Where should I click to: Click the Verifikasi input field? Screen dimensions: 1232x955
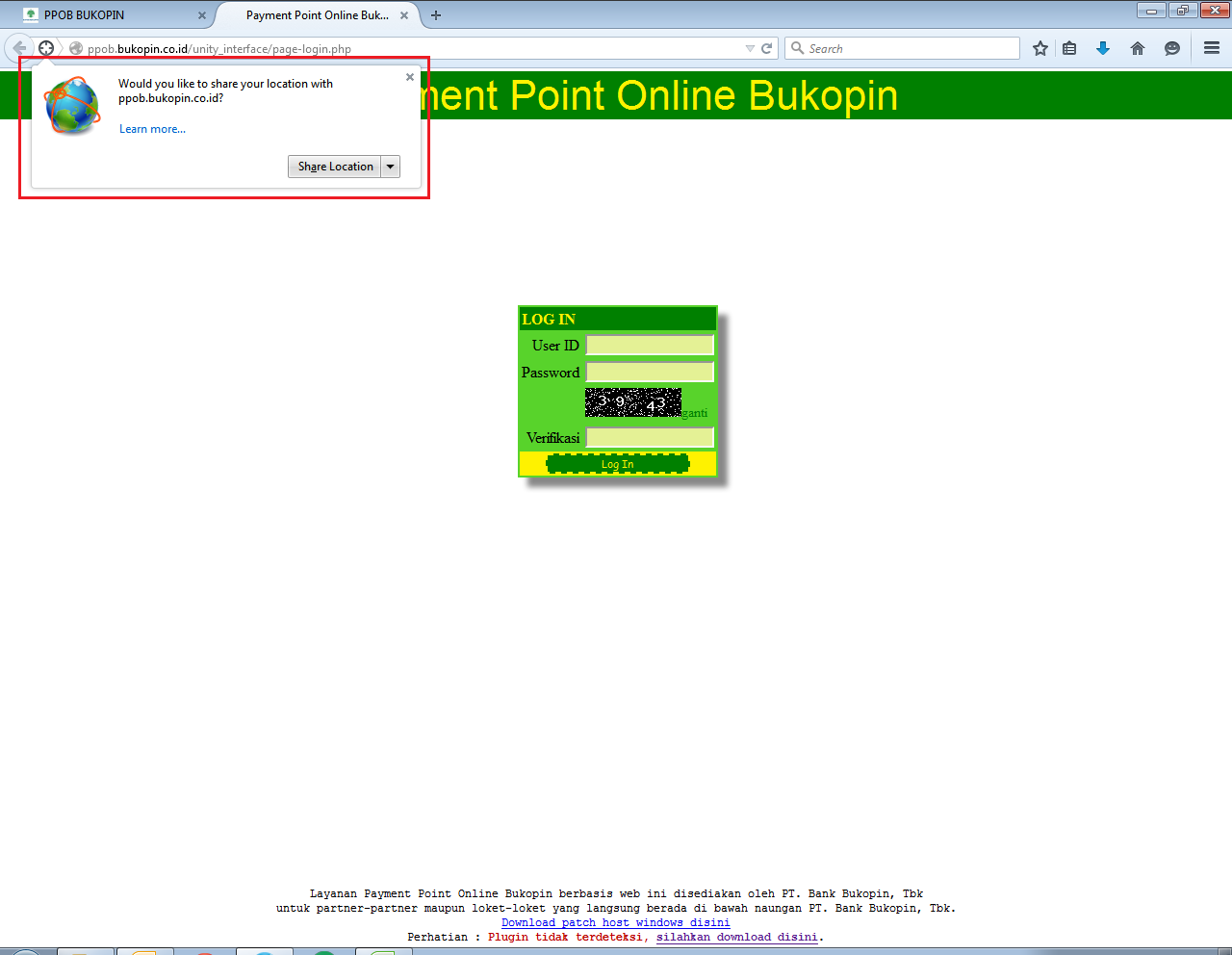pos(650,438)
